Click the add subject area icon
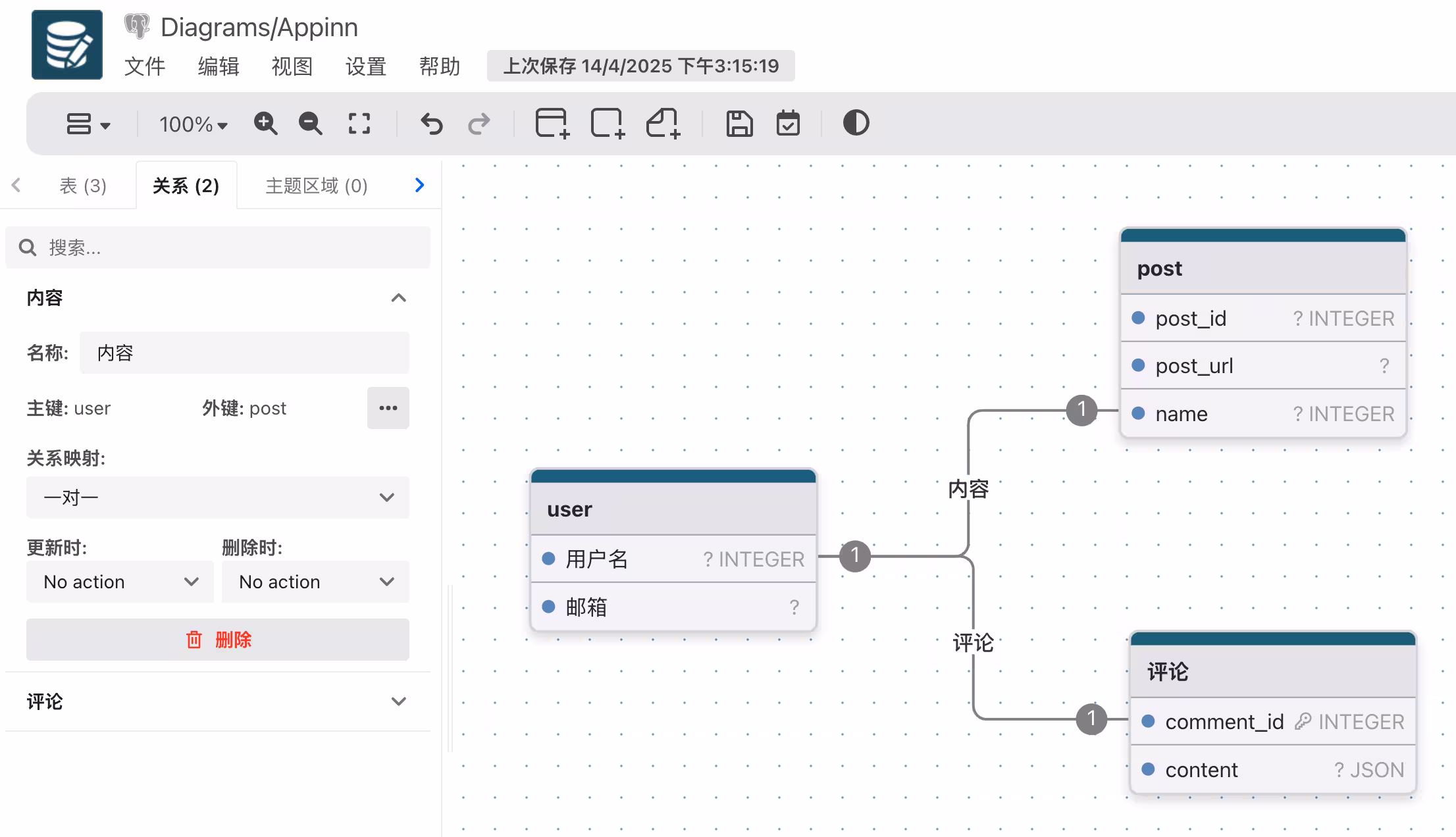 [608, 123]
